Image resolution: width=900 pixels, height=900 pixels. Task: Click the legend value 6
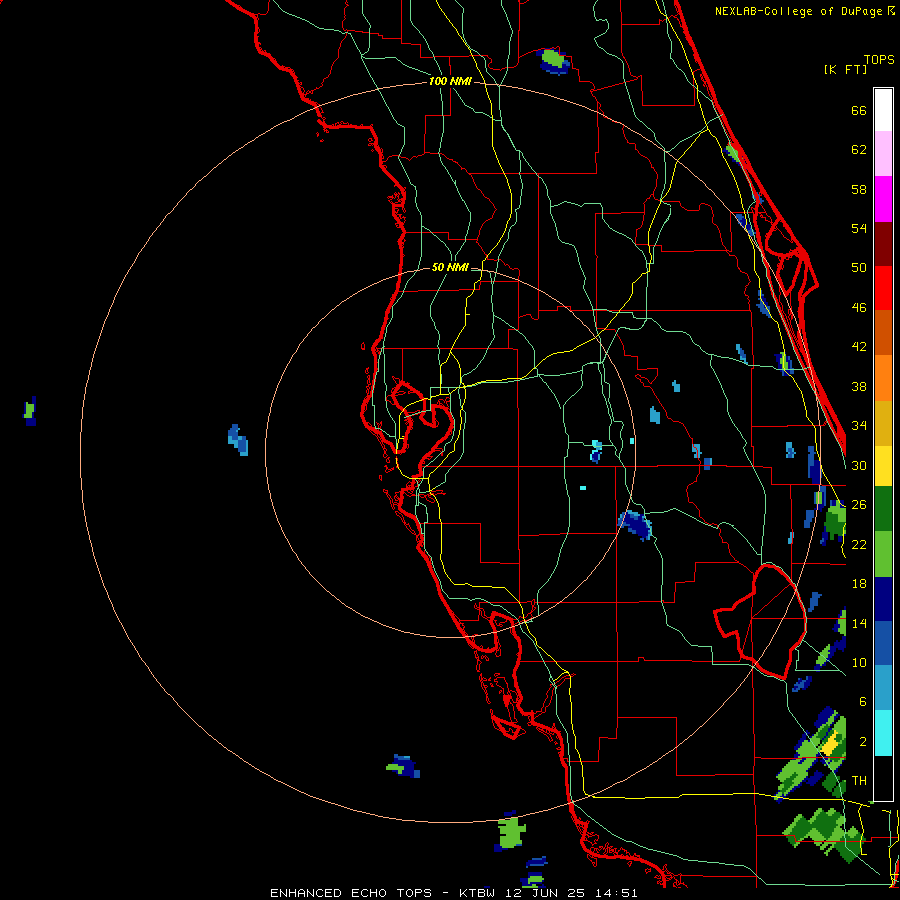pos(863,702)
